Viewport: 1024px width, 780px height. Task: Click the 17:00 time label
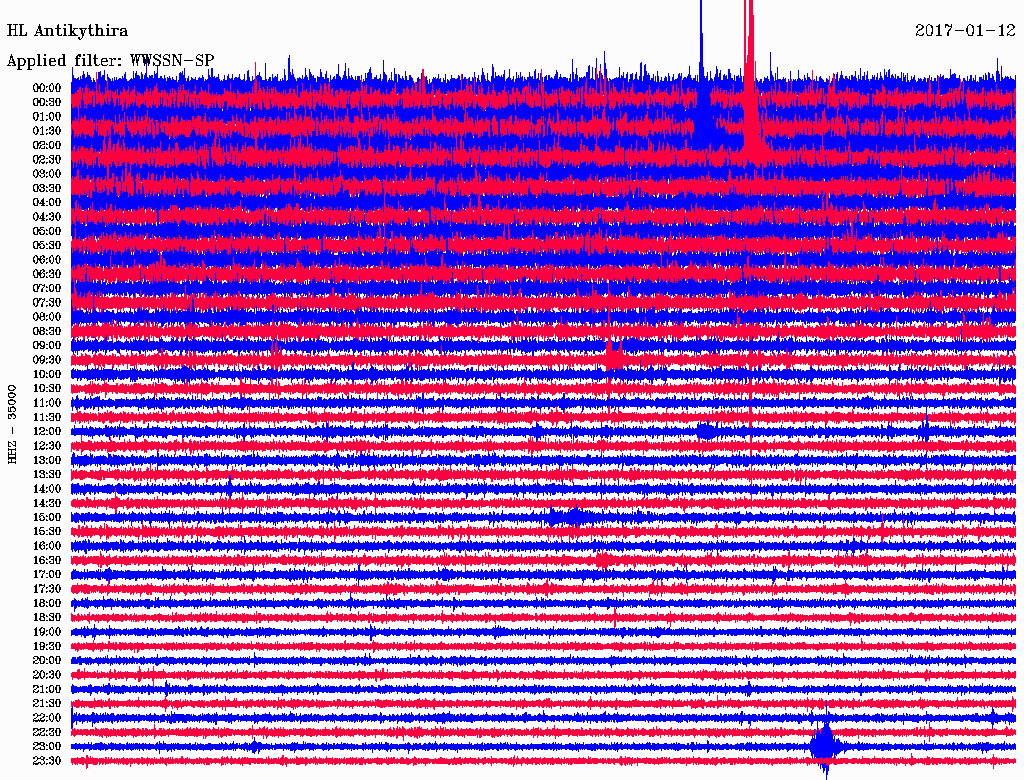(x=47, y=574)
